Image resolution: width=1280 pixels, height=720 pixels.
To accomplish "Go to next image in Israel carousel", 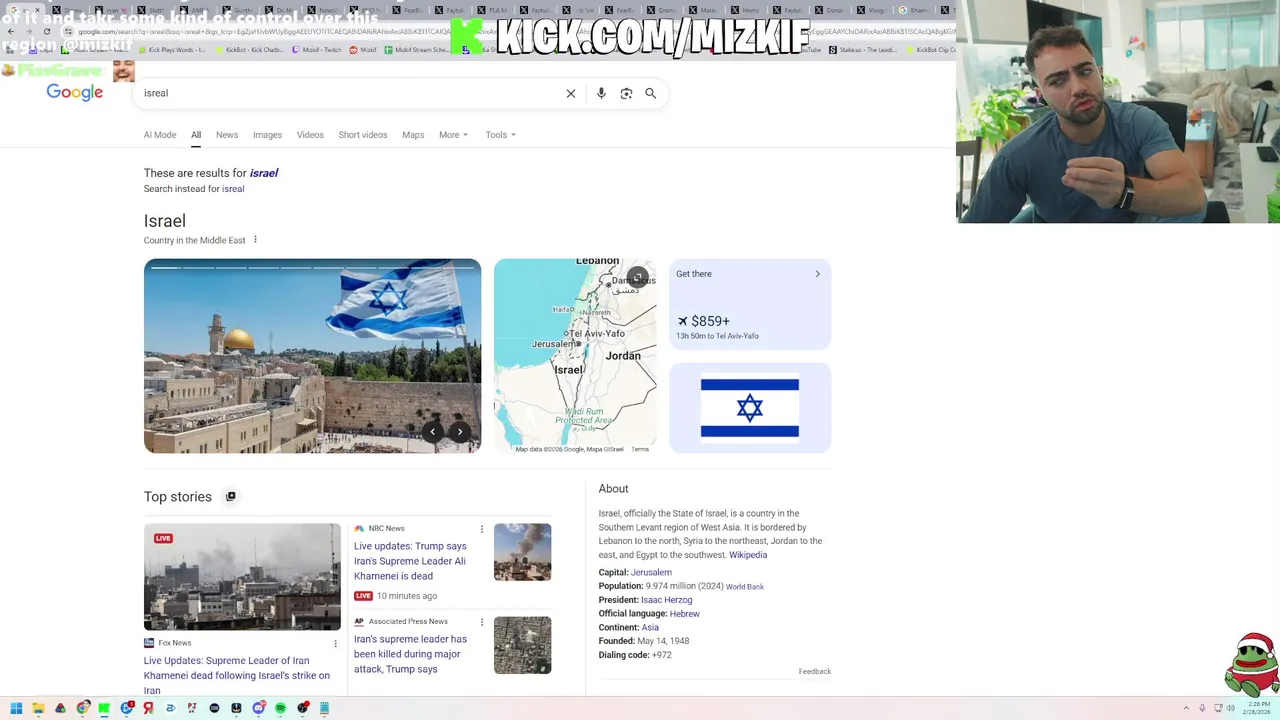I will click(x=460, y=432).
